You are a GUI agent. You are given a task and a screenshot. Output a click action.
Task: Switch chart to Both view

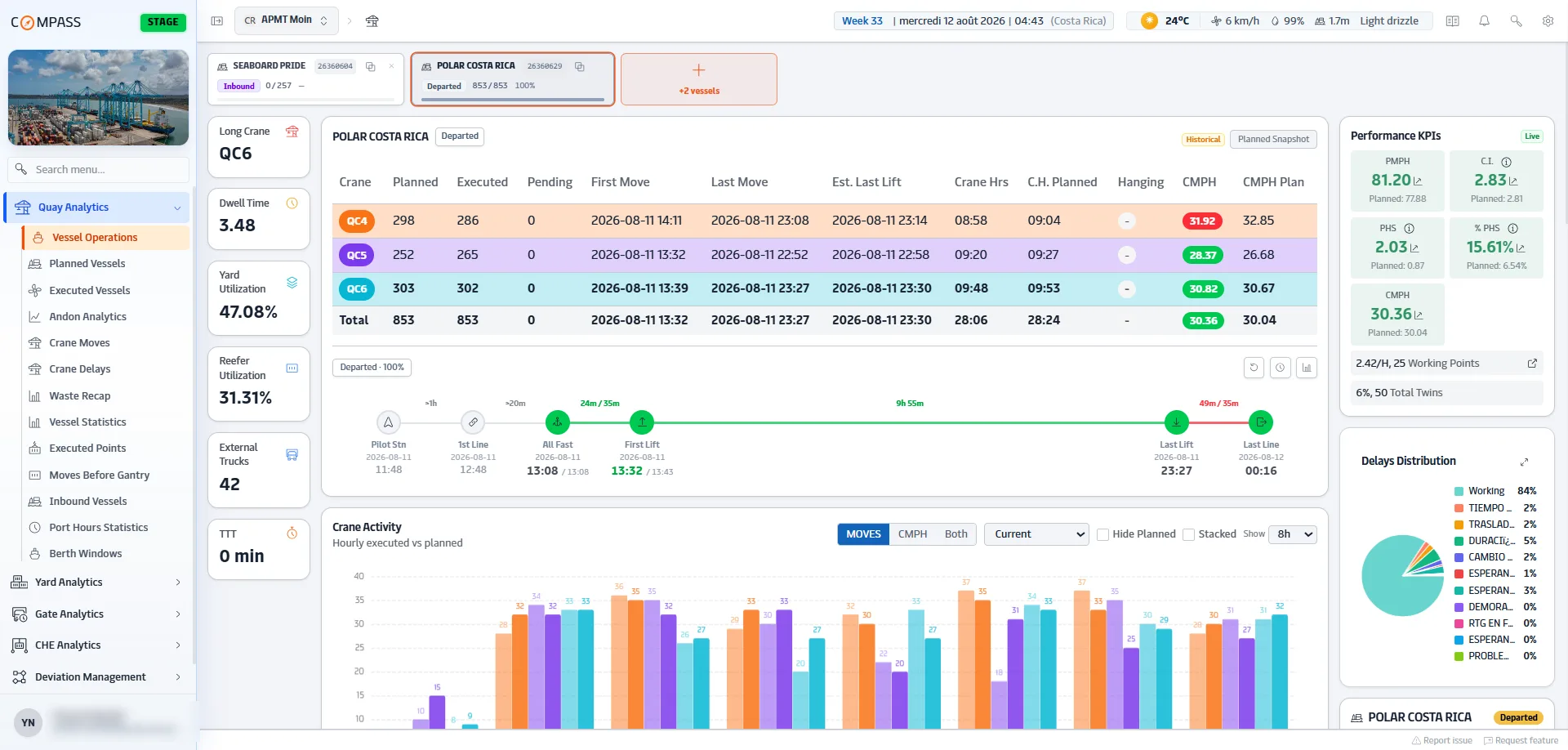pyautogui.click(x=955, y=534)
